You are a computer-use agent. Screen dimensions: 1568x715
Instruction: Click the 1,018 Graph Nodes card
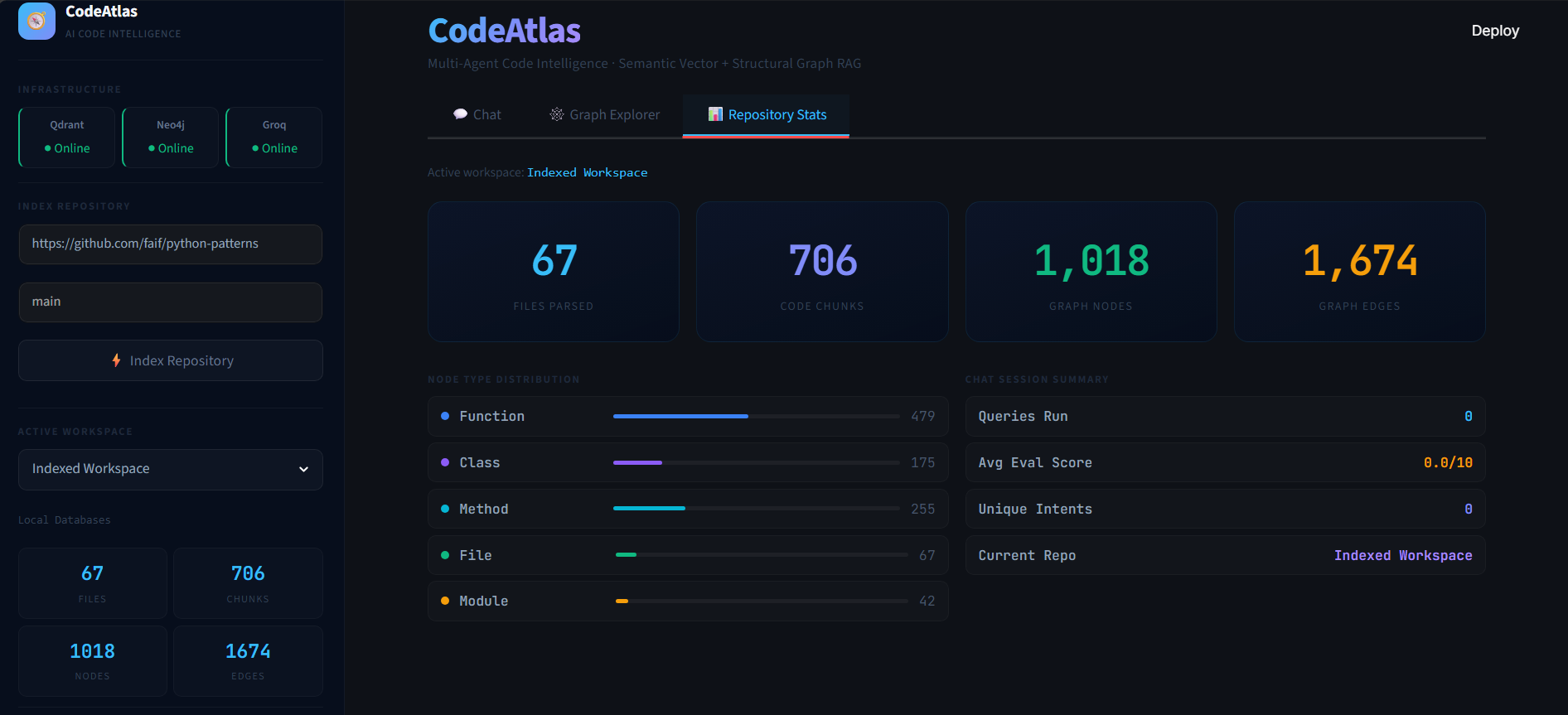point(1091,272)
